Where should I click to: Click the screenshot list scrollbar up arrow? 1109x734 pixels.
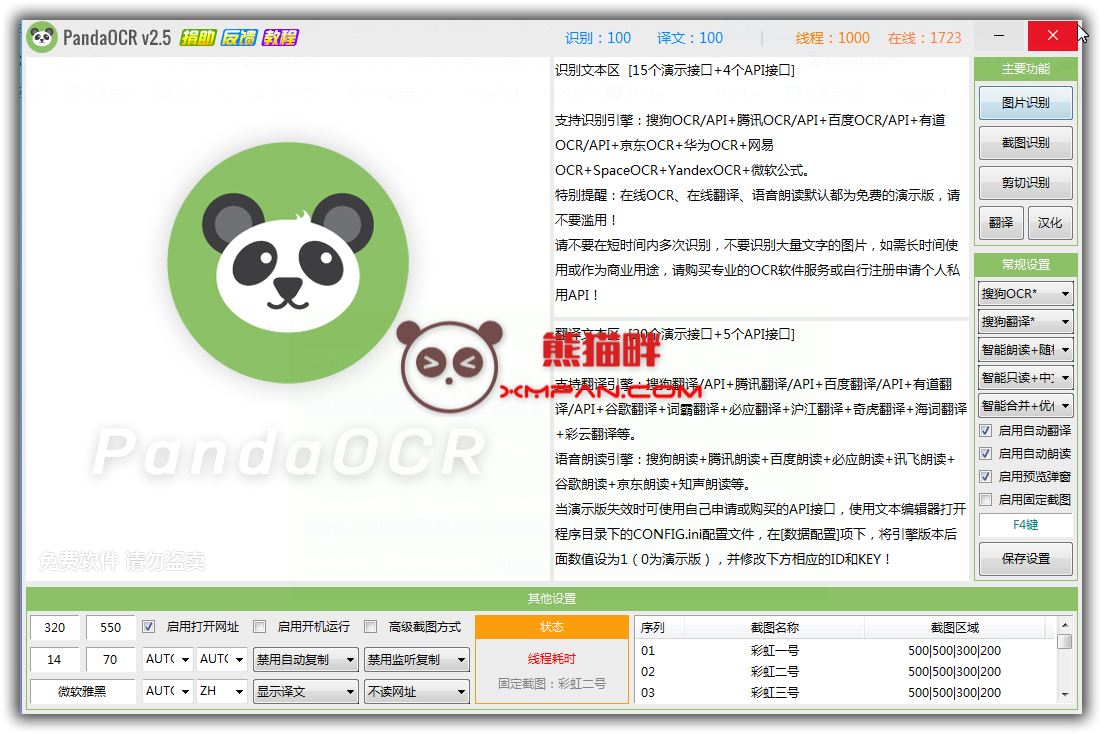1064,624
